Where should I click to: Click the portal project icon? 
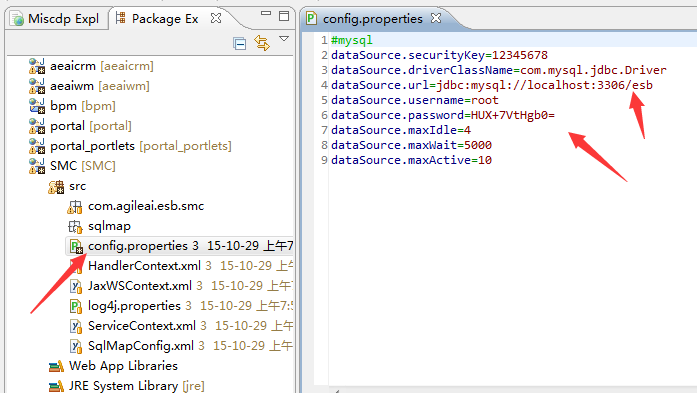coord(37,126)
